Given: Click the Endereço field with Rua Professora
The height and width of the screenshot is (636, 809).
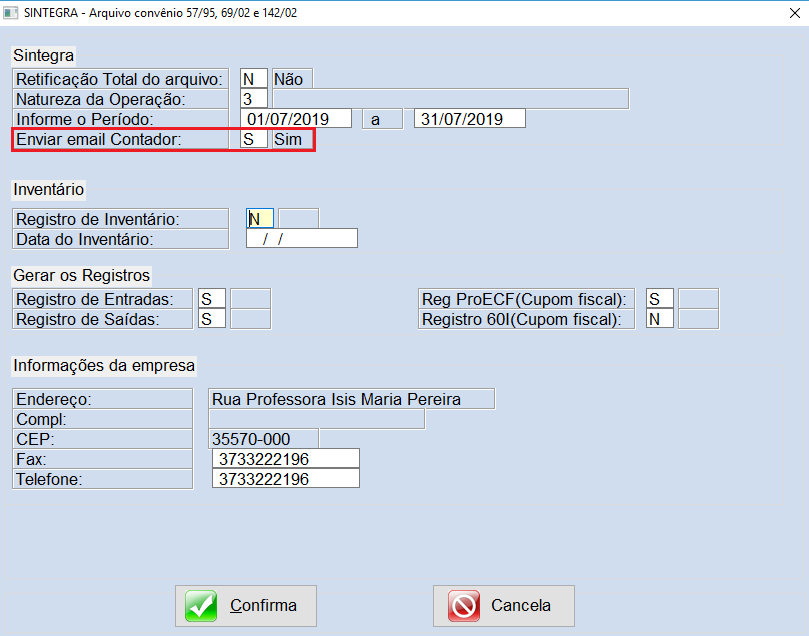Looking at the screenshot, I should point(351,399).
